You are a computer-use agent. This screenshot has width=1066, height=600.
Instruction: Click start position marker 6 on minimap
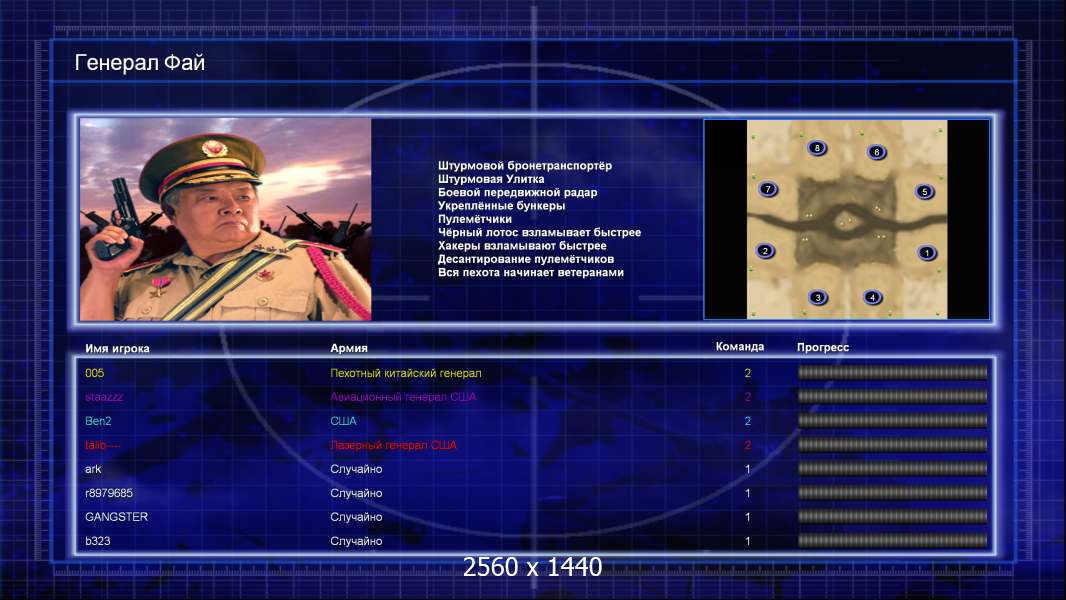tap(876, 152)
